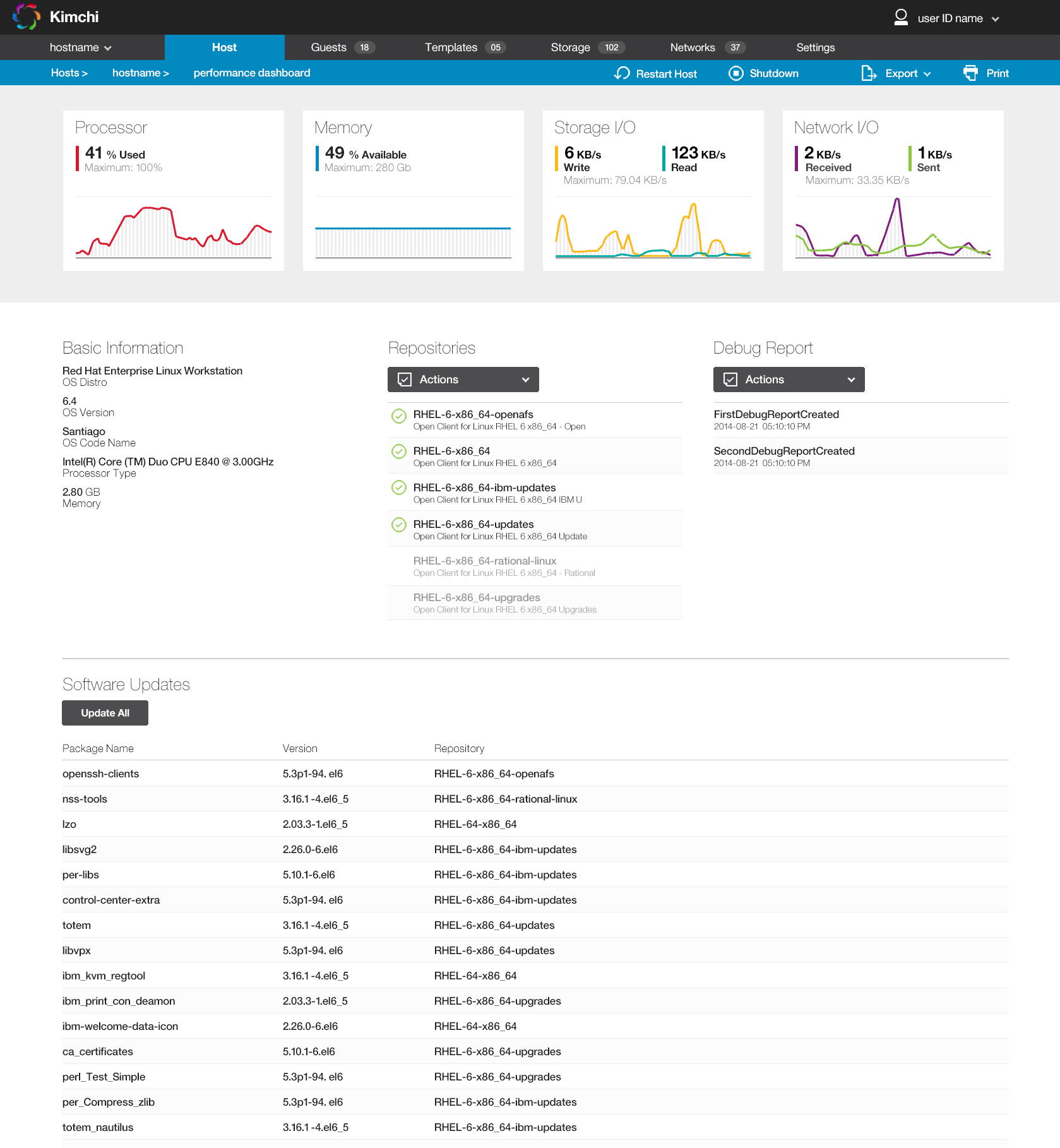Click the Shutdown stop-circle icon
1060x1148 pixels.
(x=735, y=73)
